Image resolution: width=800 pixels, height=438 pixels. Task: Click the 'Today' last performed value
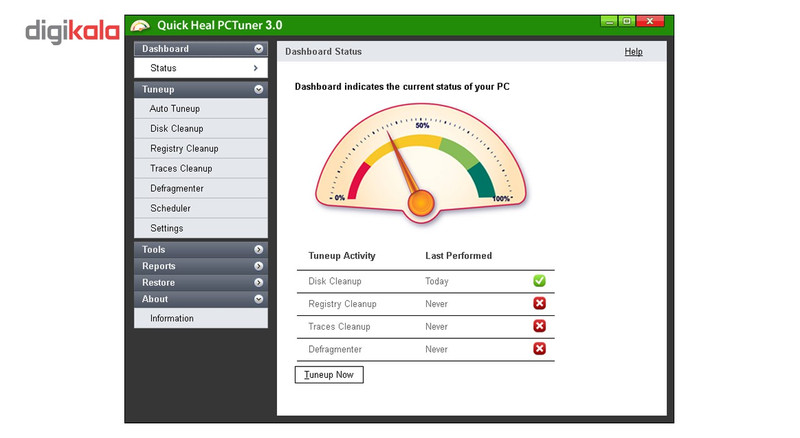(x=437, y=281)
